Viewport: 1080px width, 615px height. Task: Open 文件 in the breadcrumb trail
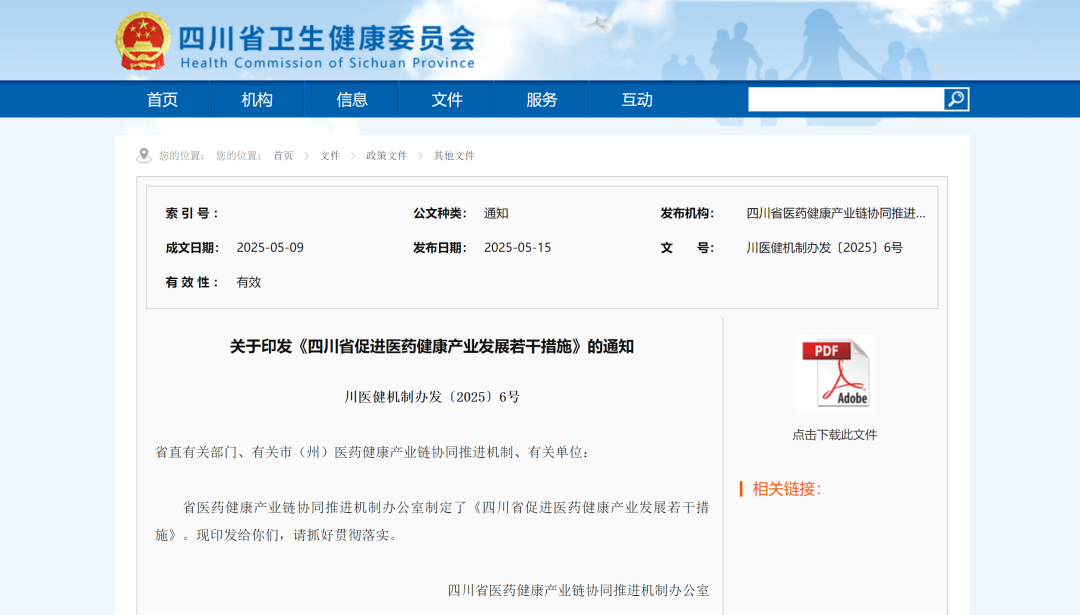(x=329, y=156)
